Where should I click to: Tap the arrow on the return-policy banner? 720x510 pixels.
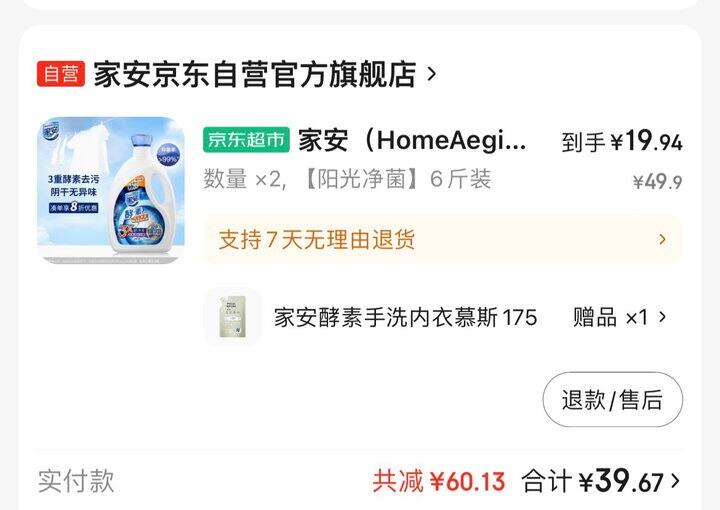[x=662, y=239]
